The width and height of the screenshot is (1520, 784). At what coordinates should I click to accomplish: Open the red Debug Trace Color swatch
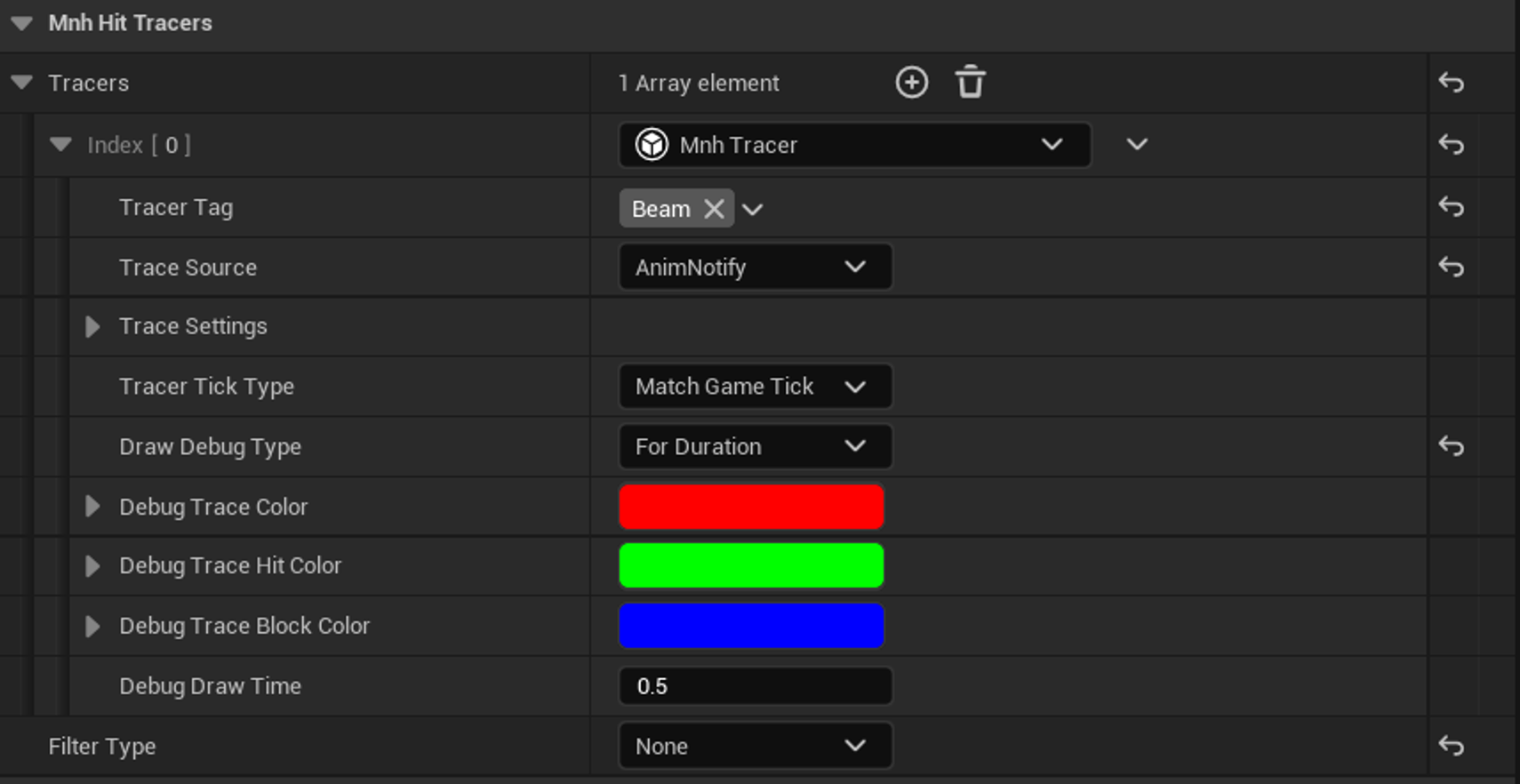(x=751, y=507)
